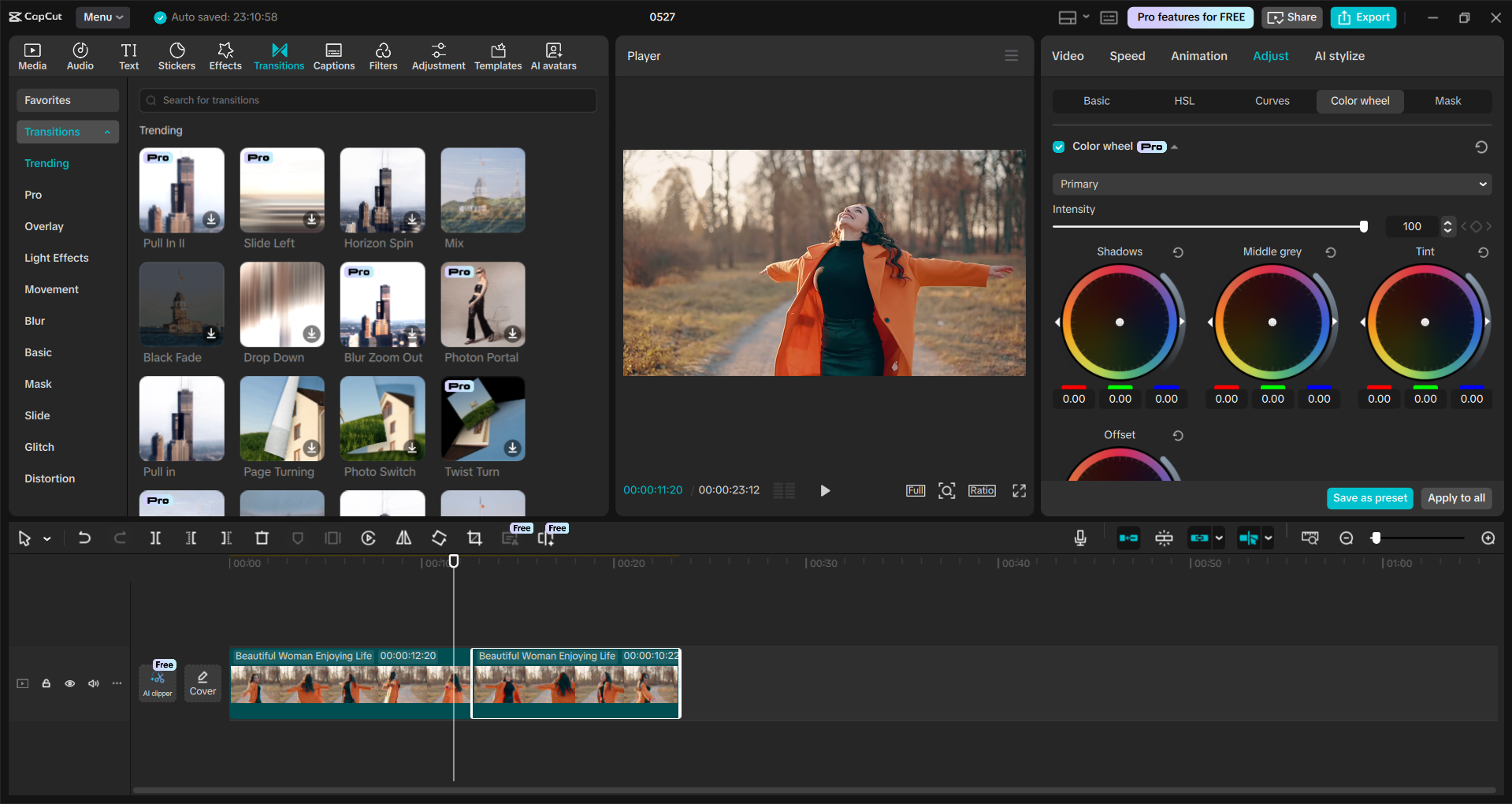Start a voiceover recording with the microphone icon
The width and height of the screenshot is (1512, 804).
click(1079, 538)
